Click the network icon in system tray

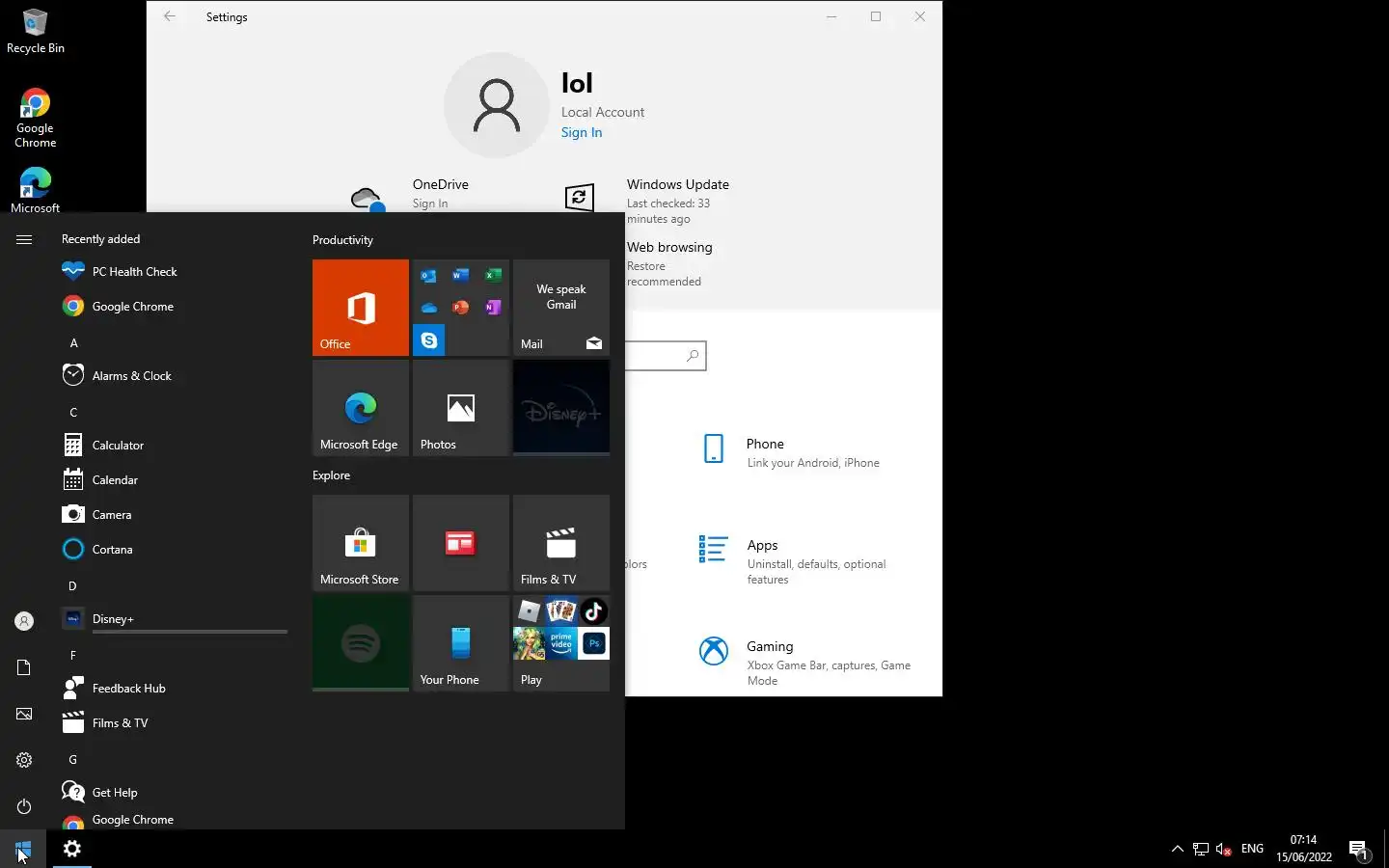(x=1201, y=849)
